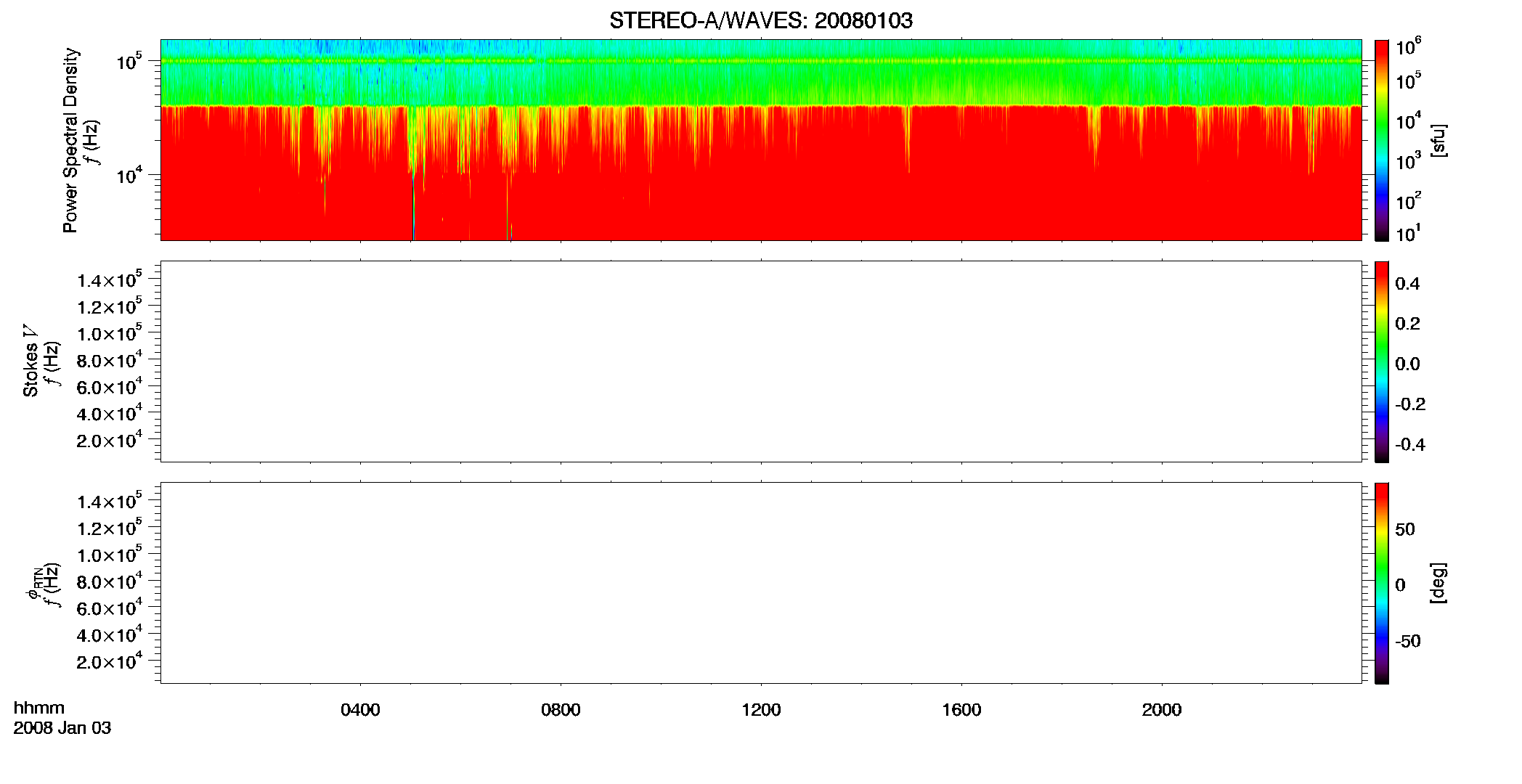Click the 10^4 frequency tick on spectrogram axis

129,174
